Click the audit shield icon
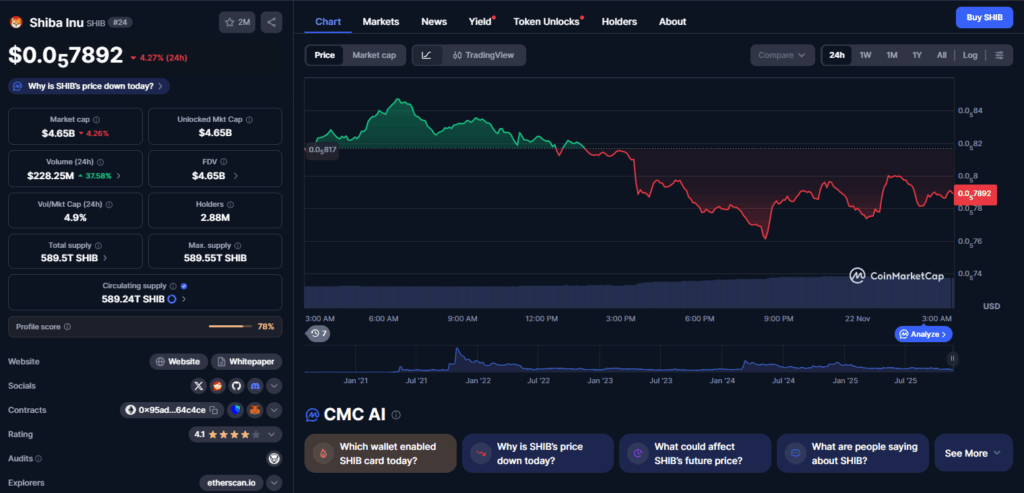1024x493 pixels. tap(274, 458)
